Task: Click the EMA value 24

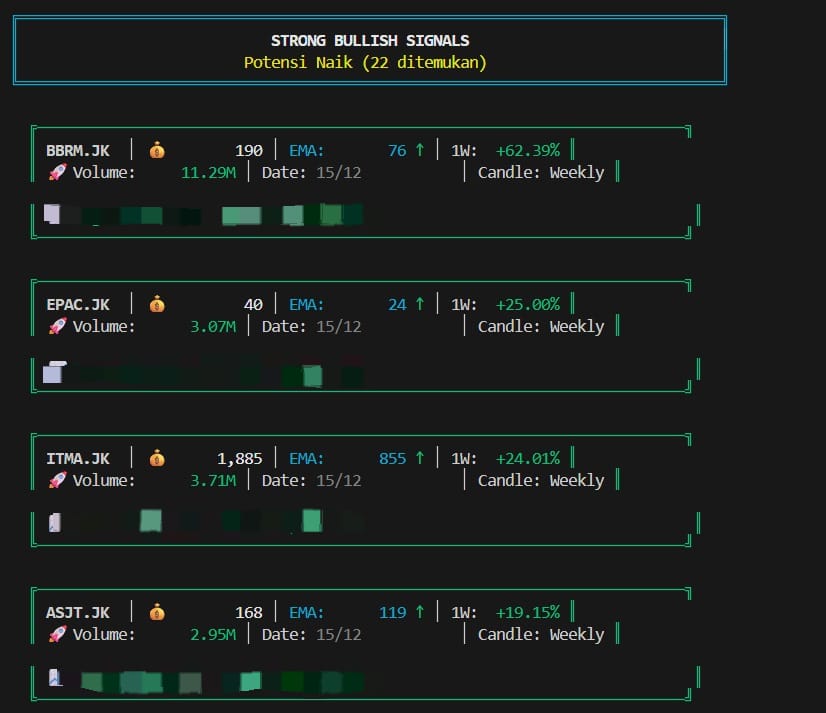Action: point(397,305)
